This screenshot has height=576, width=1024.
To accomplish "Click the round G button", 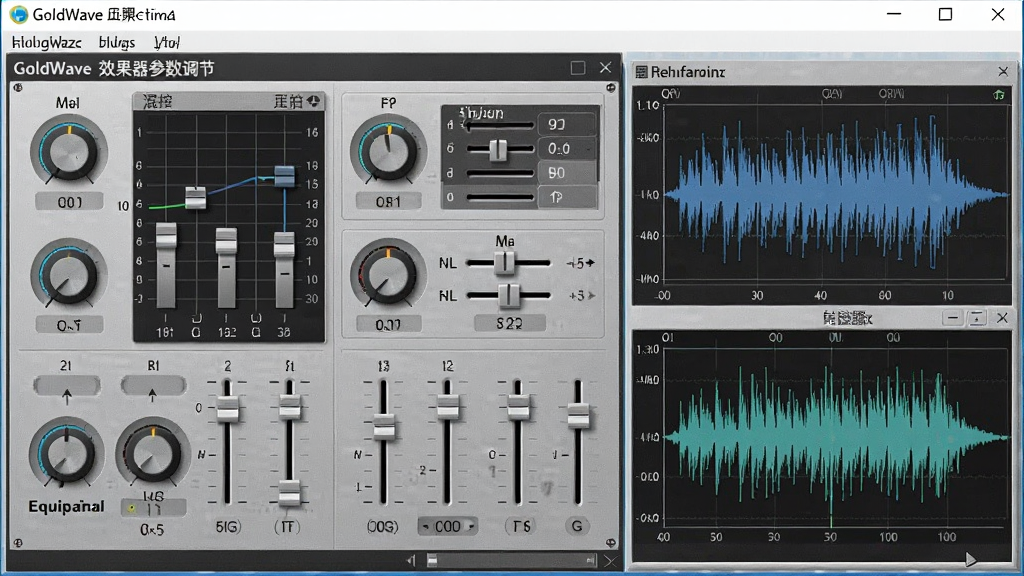I will (577, 526).
